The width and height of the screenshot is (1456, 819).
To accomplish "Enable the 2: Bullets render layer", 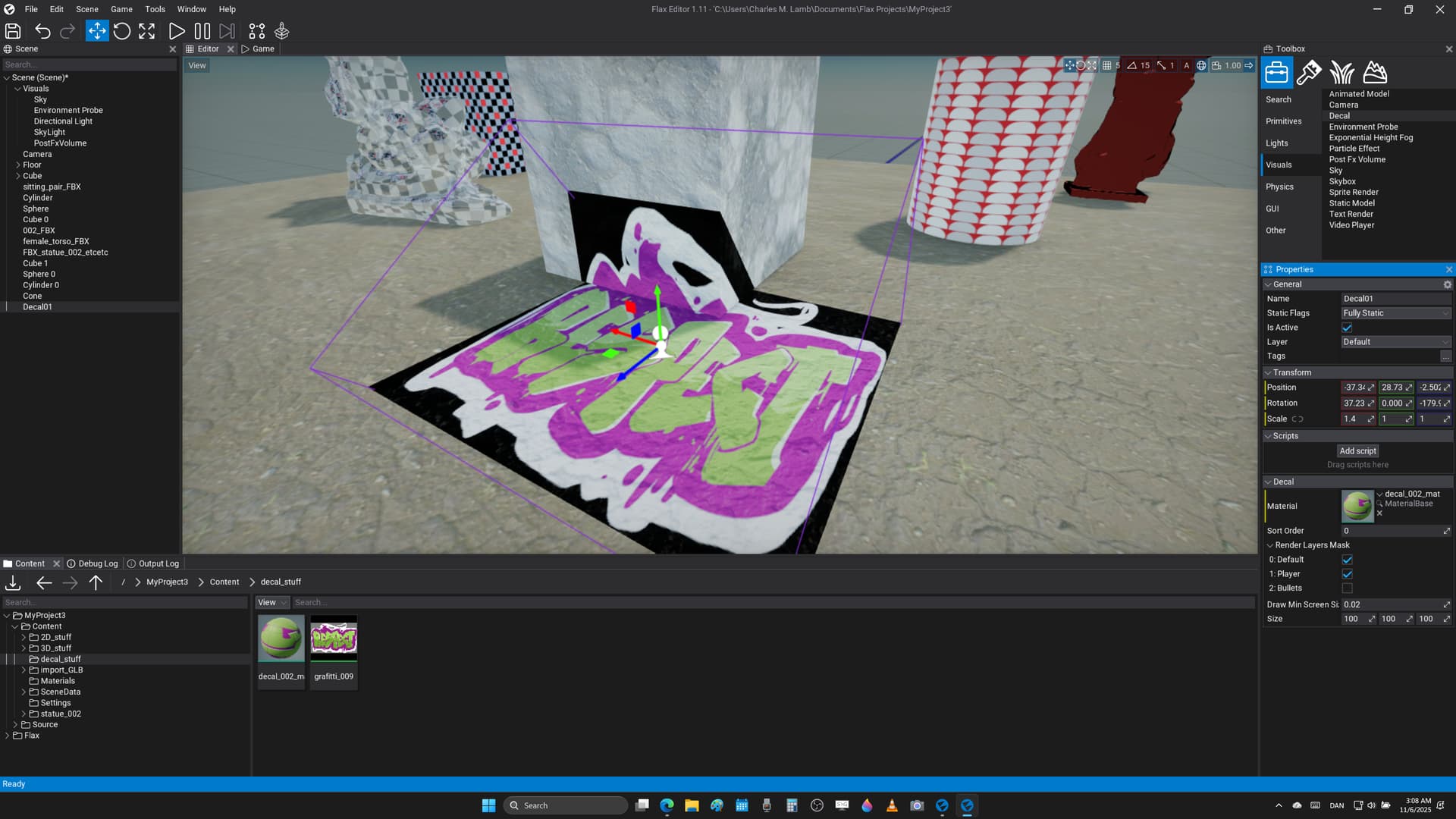I will (1347, 588).
